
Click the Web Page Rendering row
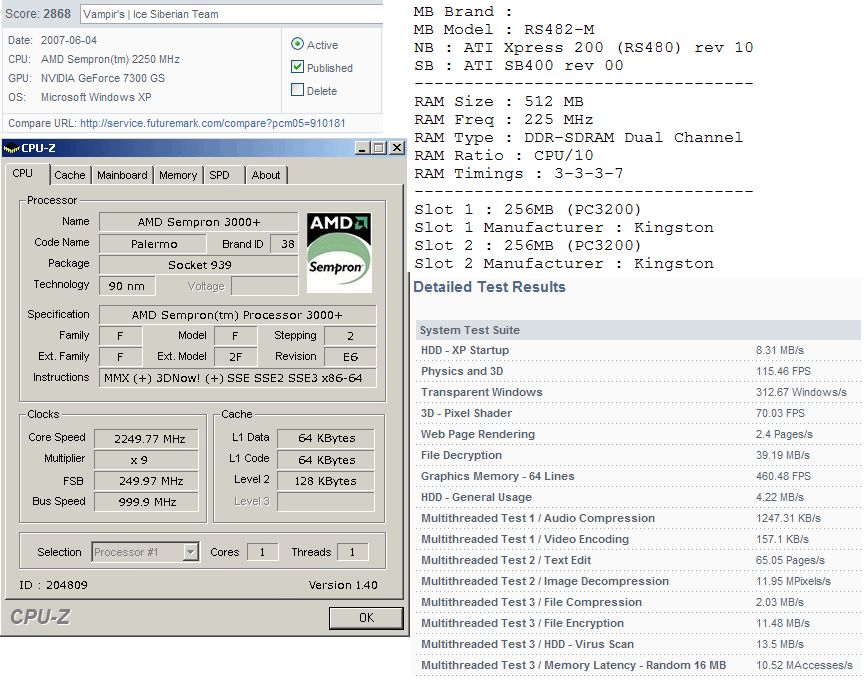point(638,434)
